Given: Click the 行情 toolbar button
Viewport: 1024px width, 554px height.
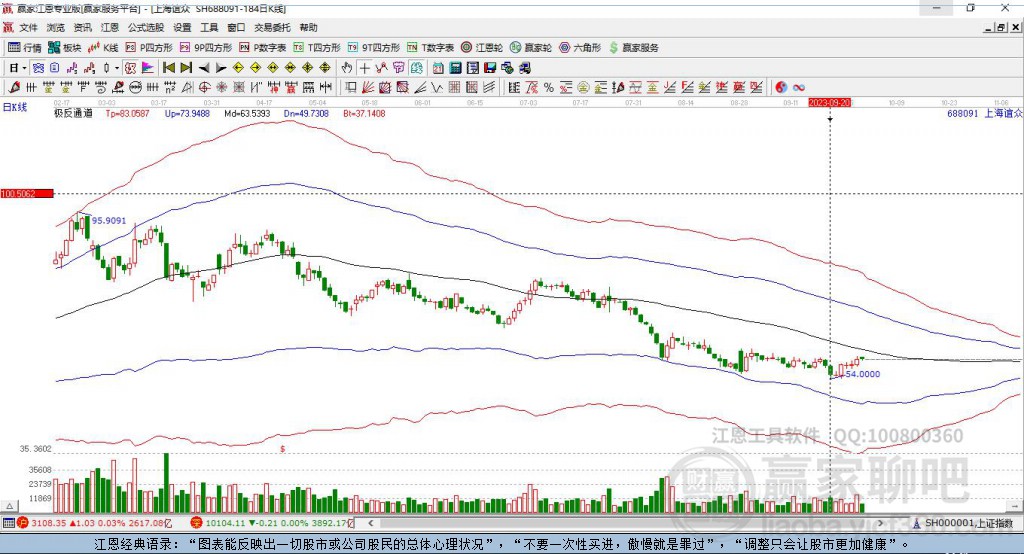Looking at the screenshot, I should (x=24, y=48).
